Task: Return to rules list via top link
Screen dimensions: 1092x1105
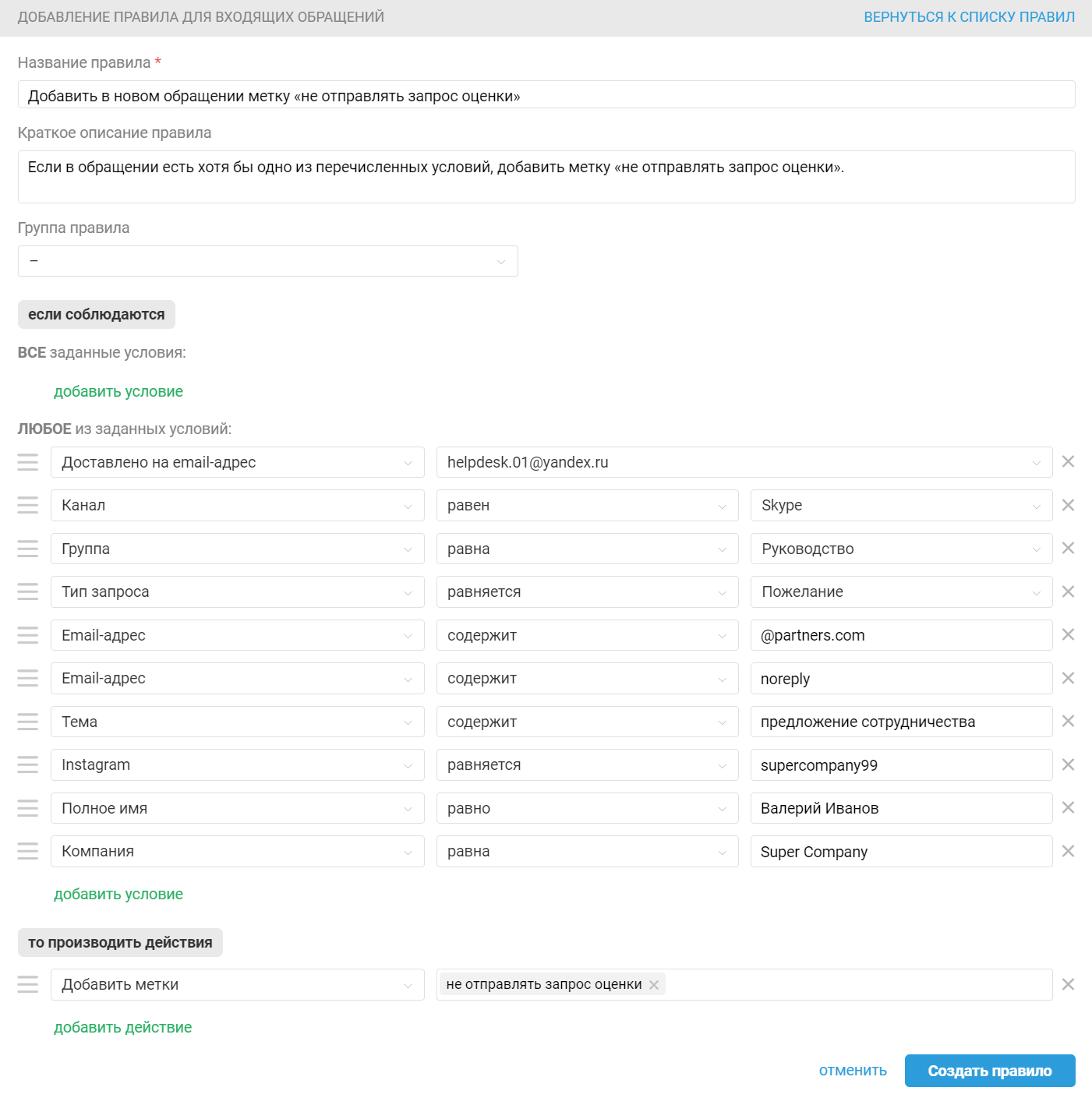Action: tap(969, 17)
